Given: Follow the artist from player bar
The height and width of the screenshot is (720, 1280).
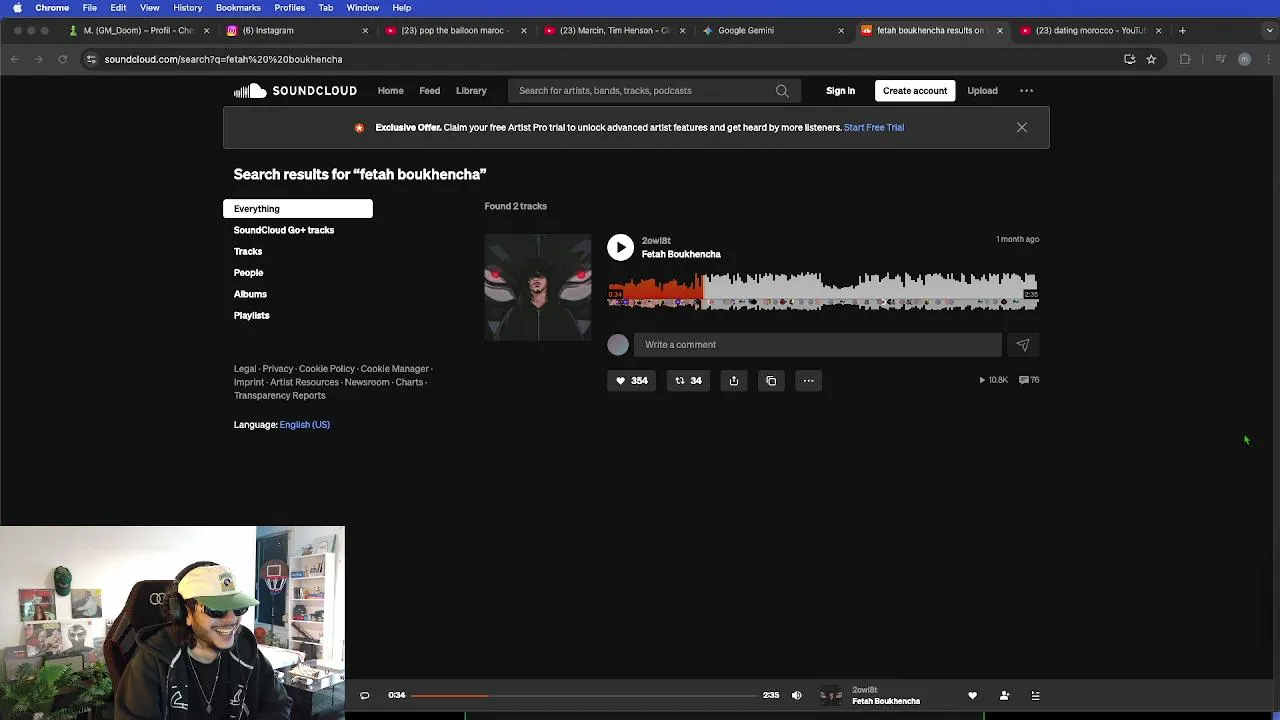Looking at the screenshot, I should (1004, 696).
